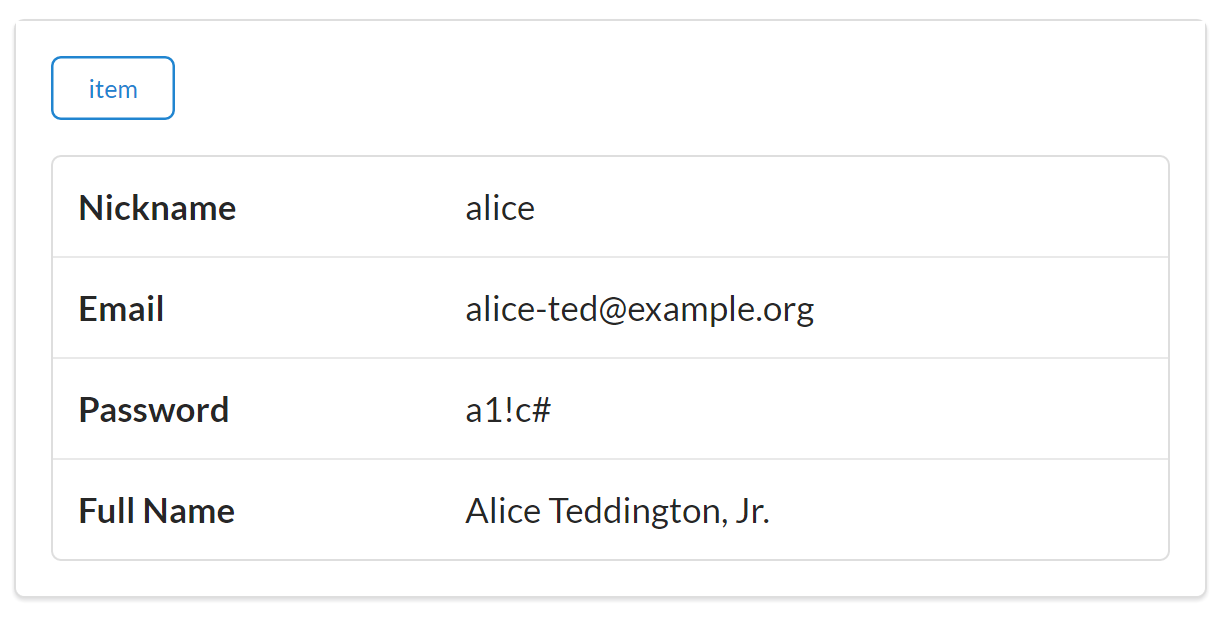1227x621 pixels.
Task: Click the "#" character in the password value
Action: tap(540, 410)
